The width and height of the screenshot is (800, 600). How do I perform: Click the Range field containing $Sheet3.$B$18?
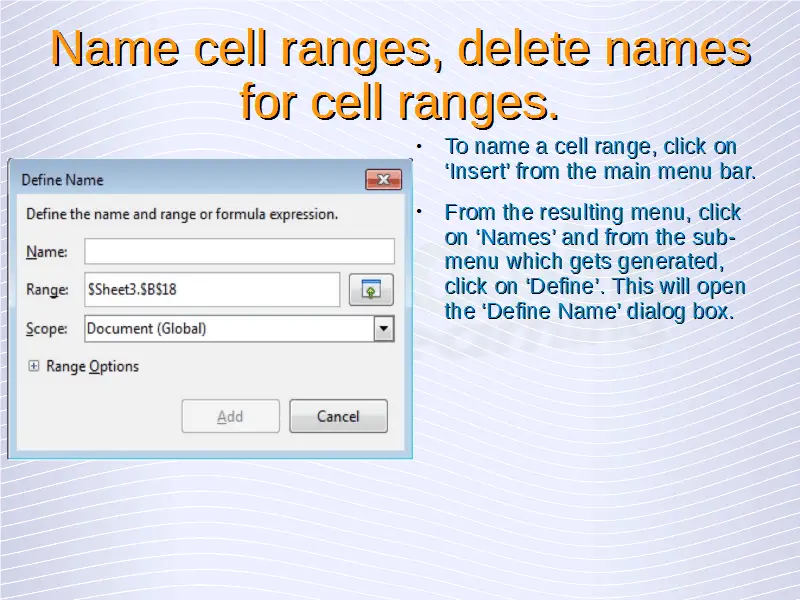(x=212, y=290)
